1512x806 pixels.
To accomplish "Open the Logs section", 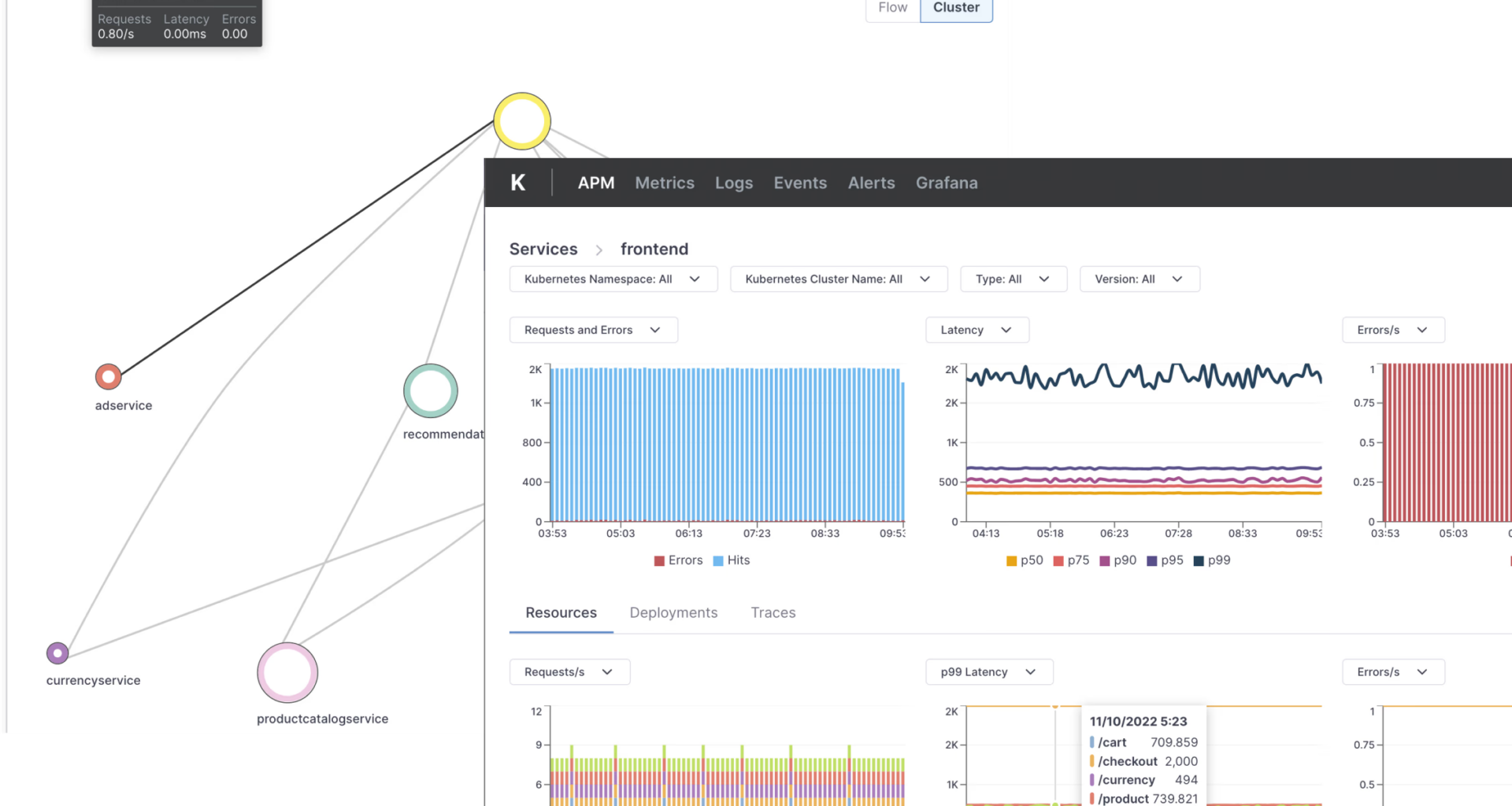I will pyautogui.click(x=734, y=183).
